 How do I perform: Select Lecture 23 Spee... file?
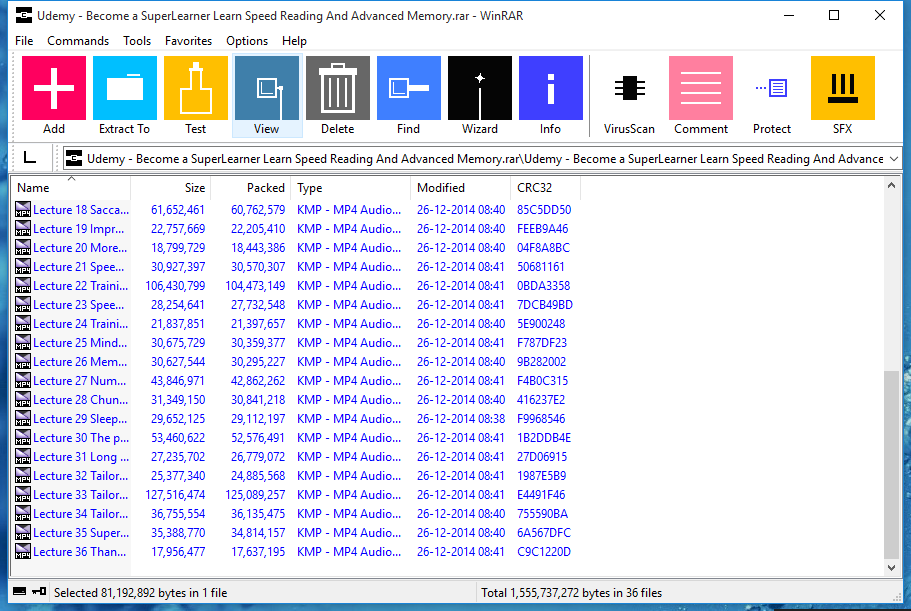point(78,304)
